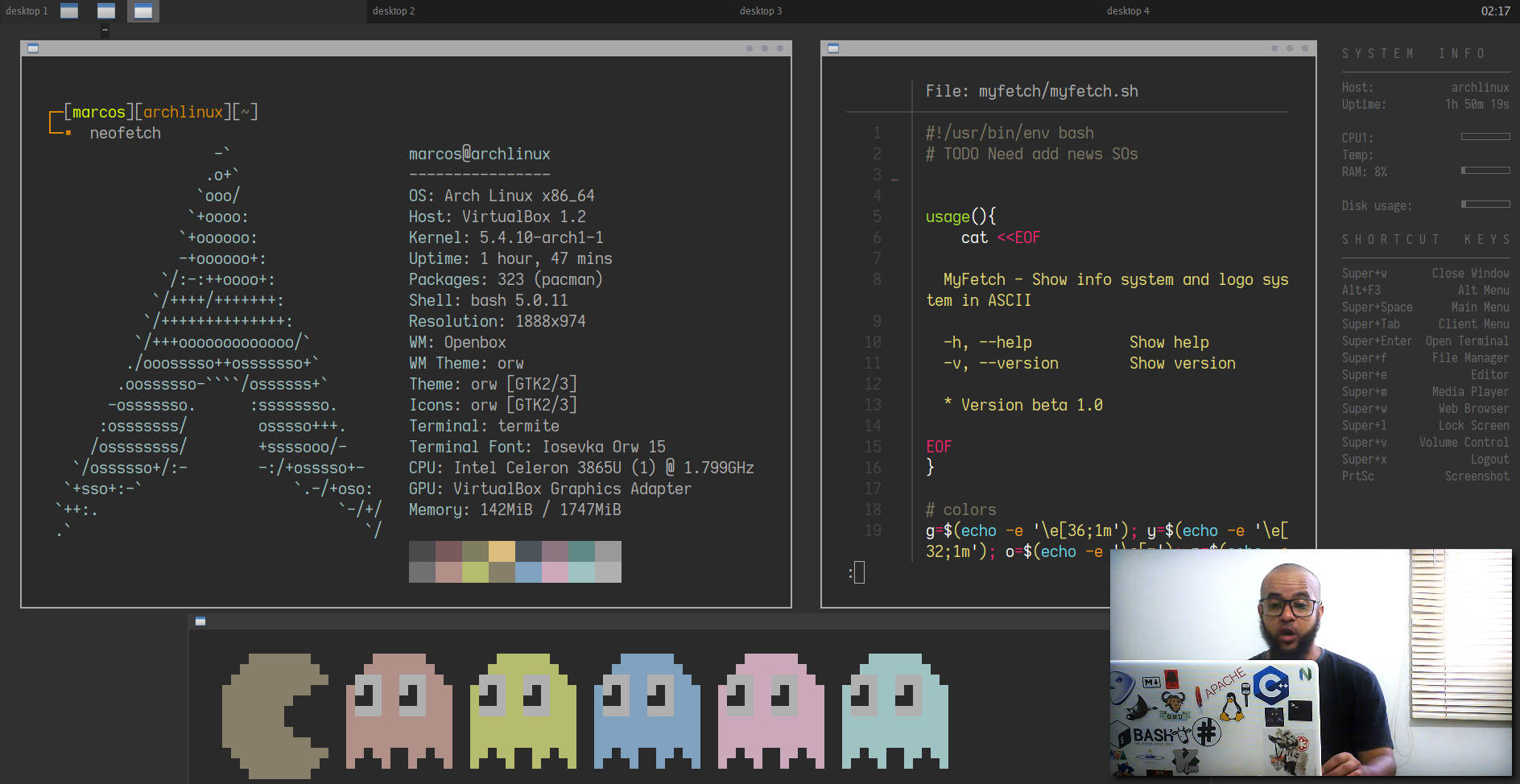Open the pacman terminal's window menu icon
This screenshot has width=1520, height=784.
click(x=200, y=621)
